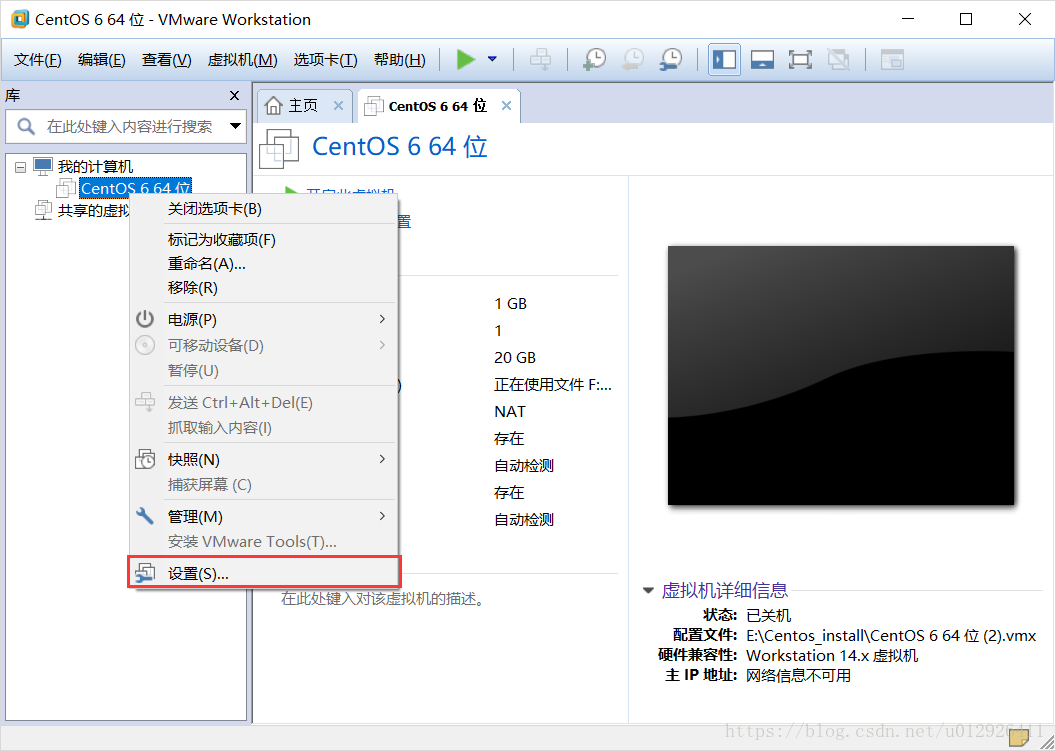Click the 正在使用文件 F:... CD/DVD value
Image resolution: width=1056 pixels, height=751 pixels.
click(x=553, y=385)
